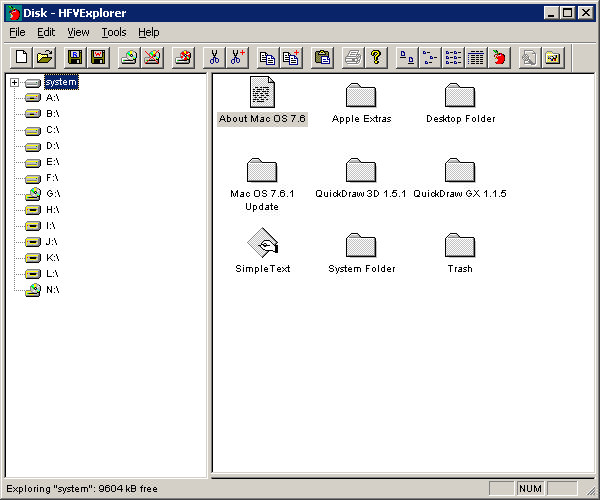Viewport: 600px width, 500px height.
Task: Click the scissors Cut icon
Action: coord(214,58)
